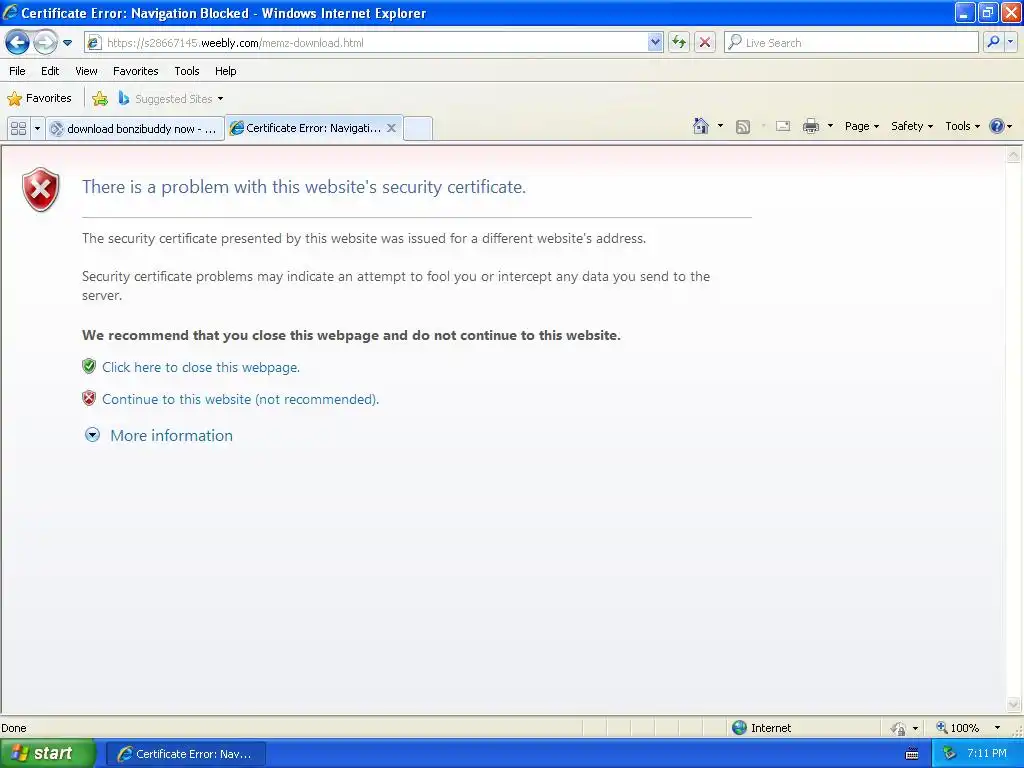Open search provider options dropdown

click(1011, 43)
